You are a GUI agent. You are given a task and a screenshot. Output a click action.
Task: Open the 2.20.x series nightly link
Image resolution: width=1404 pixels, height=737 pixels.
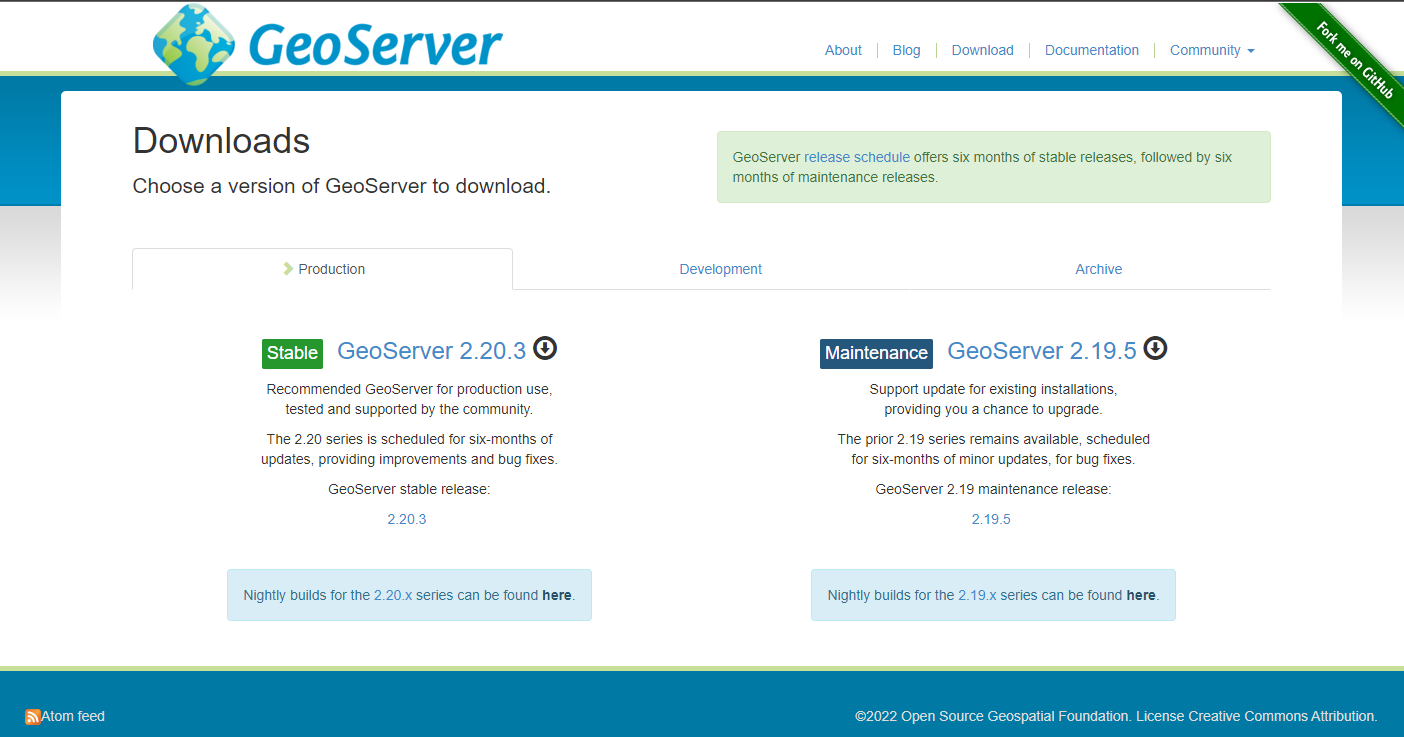[392, 595]
